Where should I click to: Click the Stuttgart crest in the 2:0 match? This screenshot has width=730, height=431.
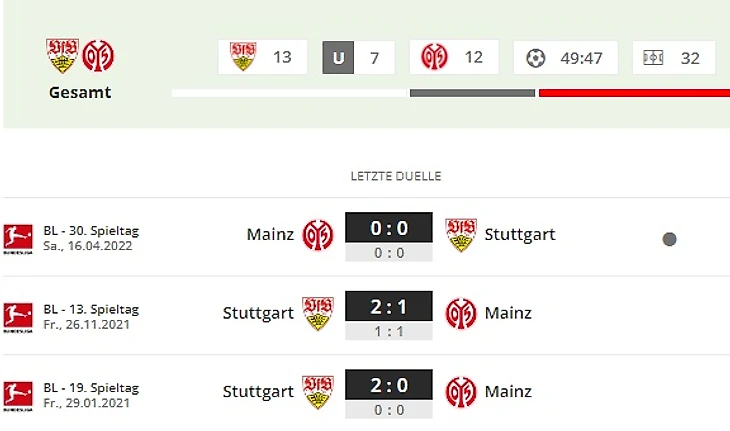[318, 391]
